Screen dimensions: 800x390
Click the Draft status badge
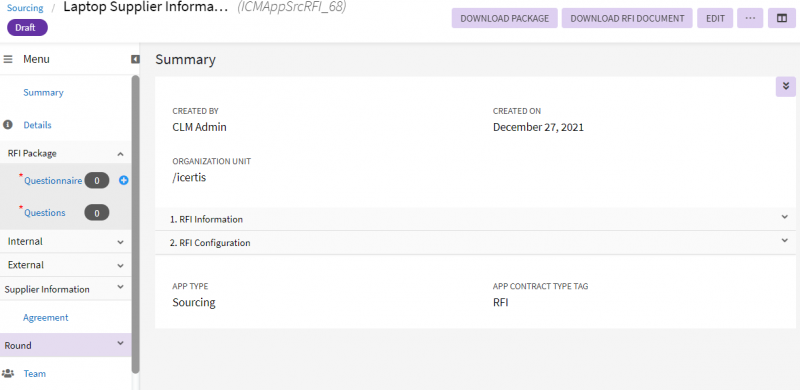click(28, 28)
